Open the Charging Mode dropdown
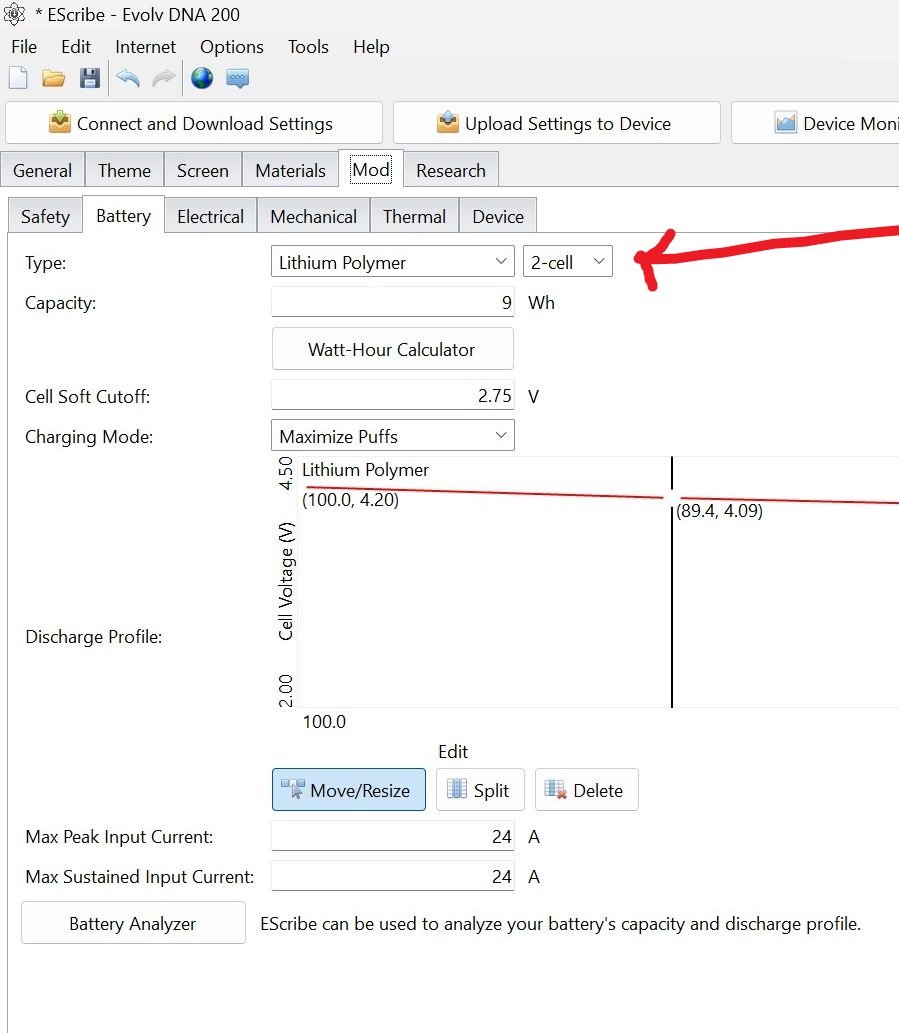 tap(392, 436)
